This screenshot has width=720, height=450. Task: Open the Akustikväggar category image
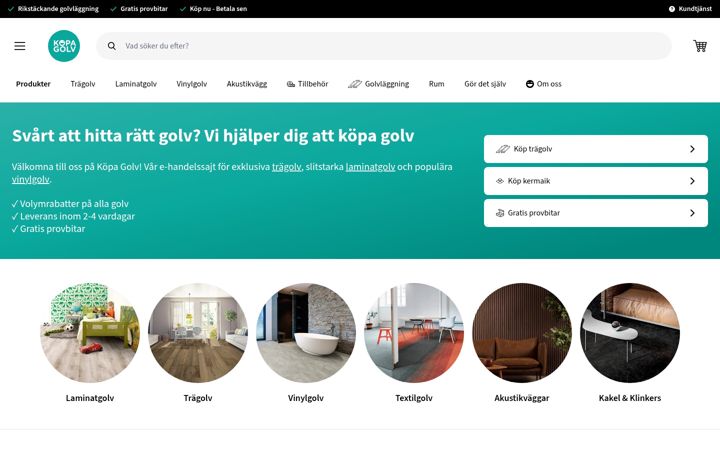[x=522, y=332]
